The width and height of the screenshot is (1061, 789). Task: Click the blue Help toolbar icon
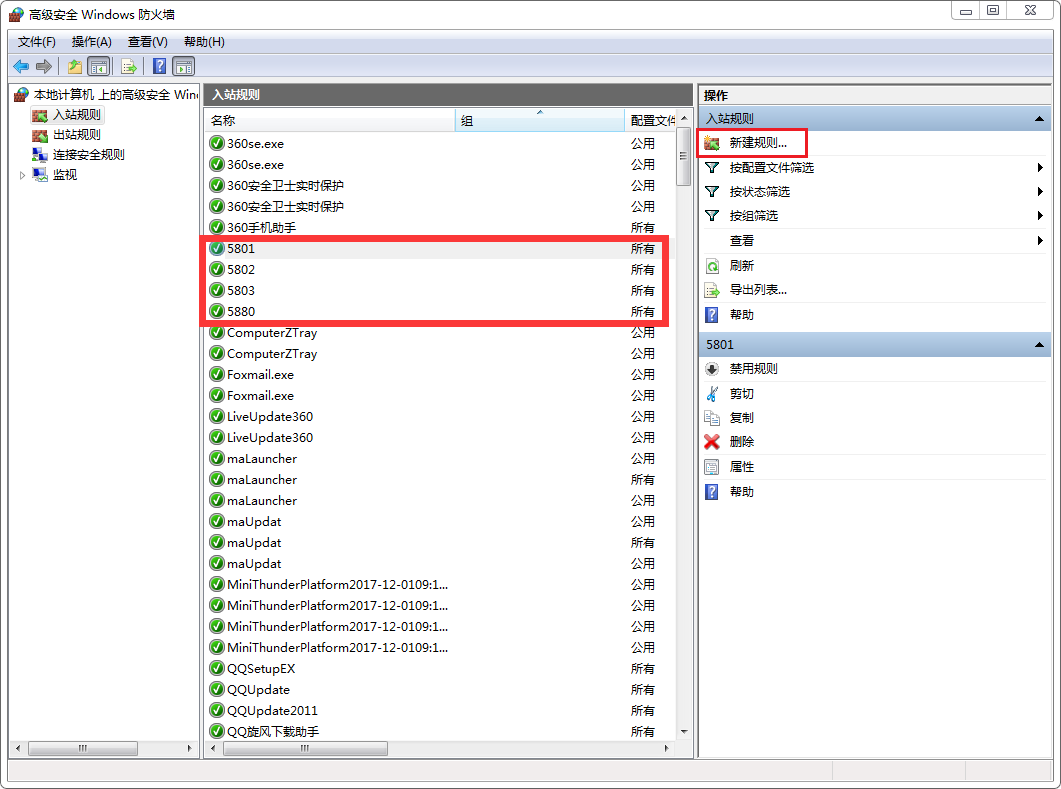[159, 66]
